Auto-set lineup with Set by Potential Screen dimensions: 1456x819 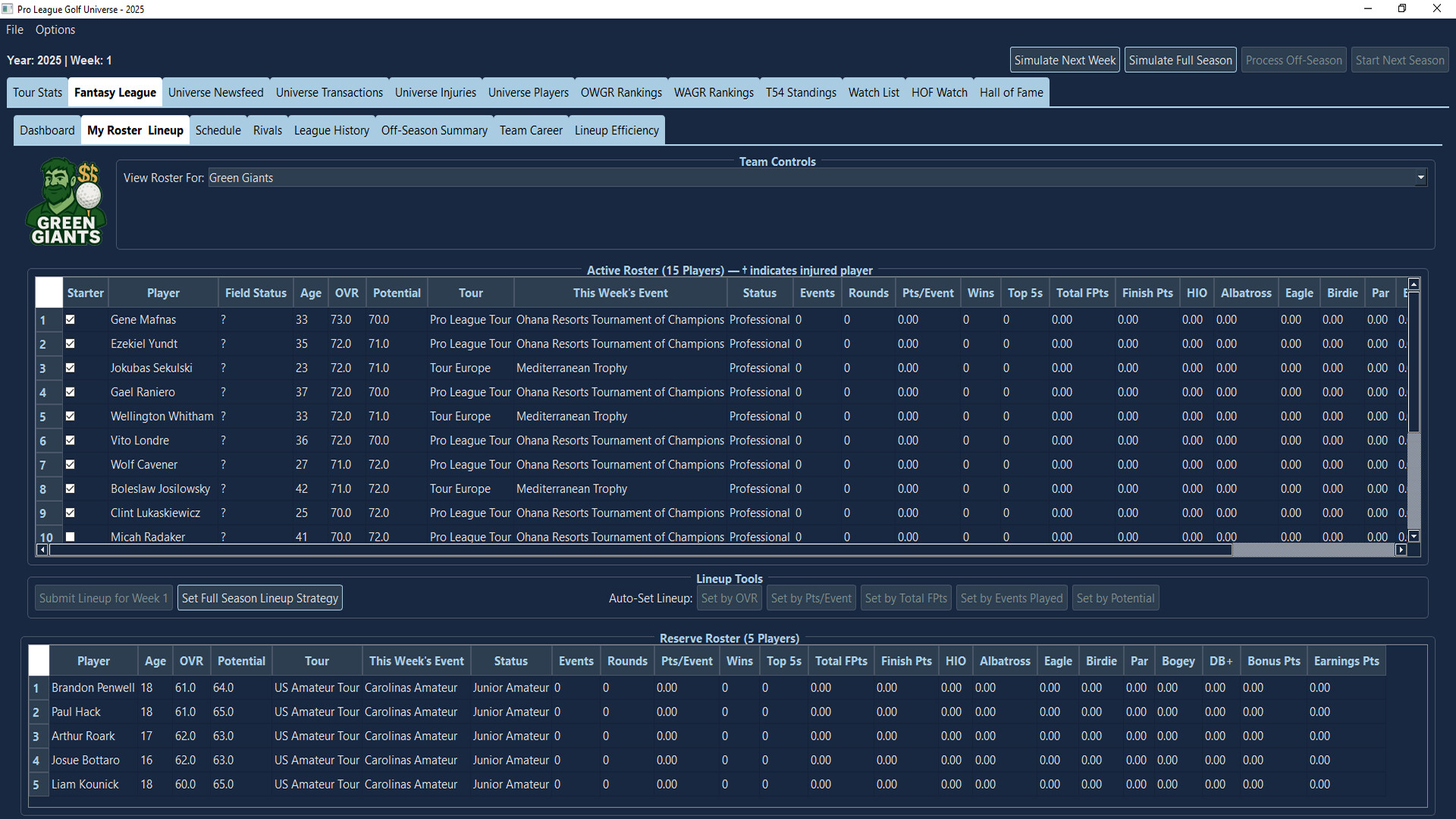pos(1115,598)
